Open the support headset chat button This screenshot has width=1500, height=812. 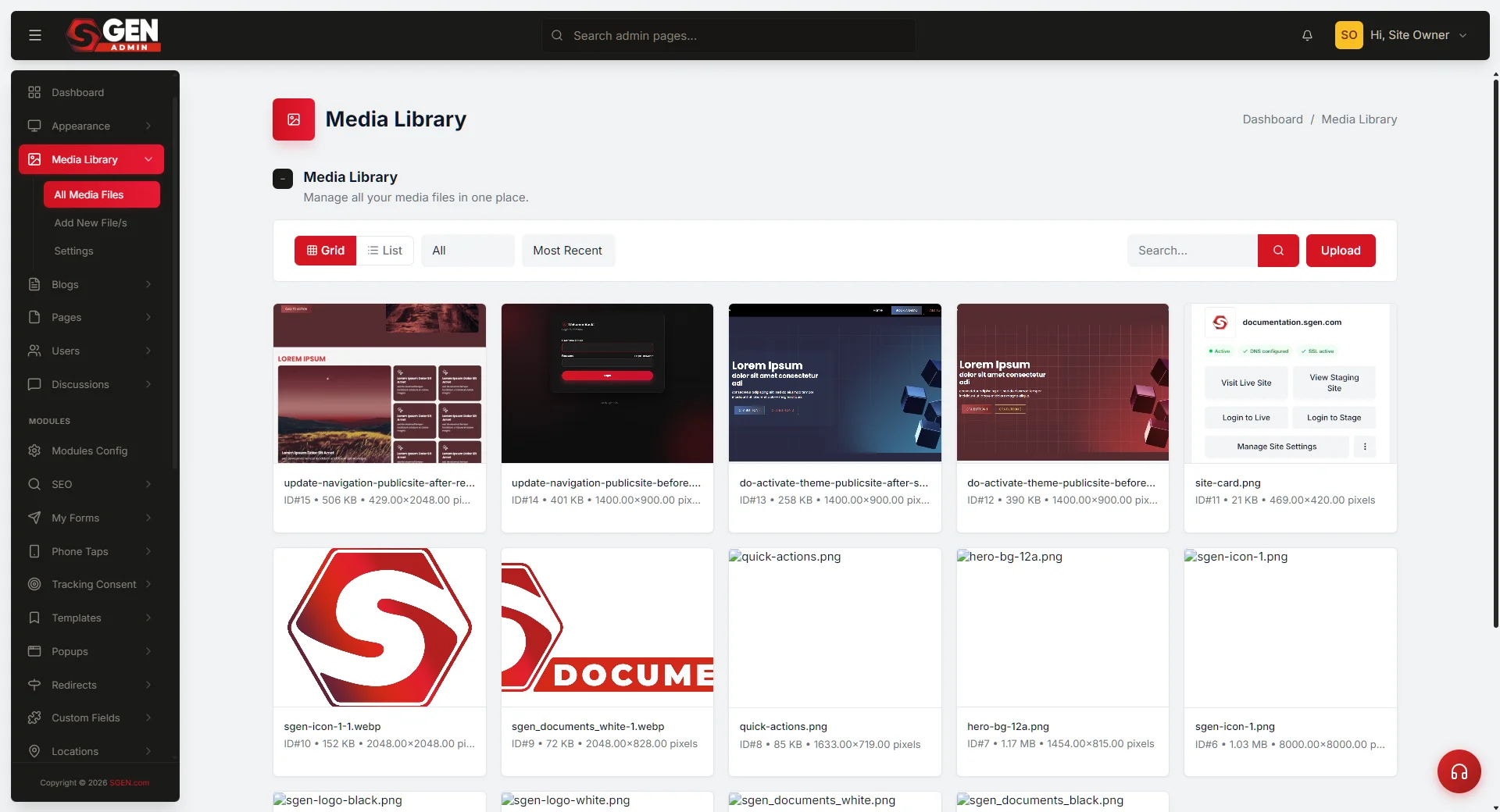[1459, 771]
